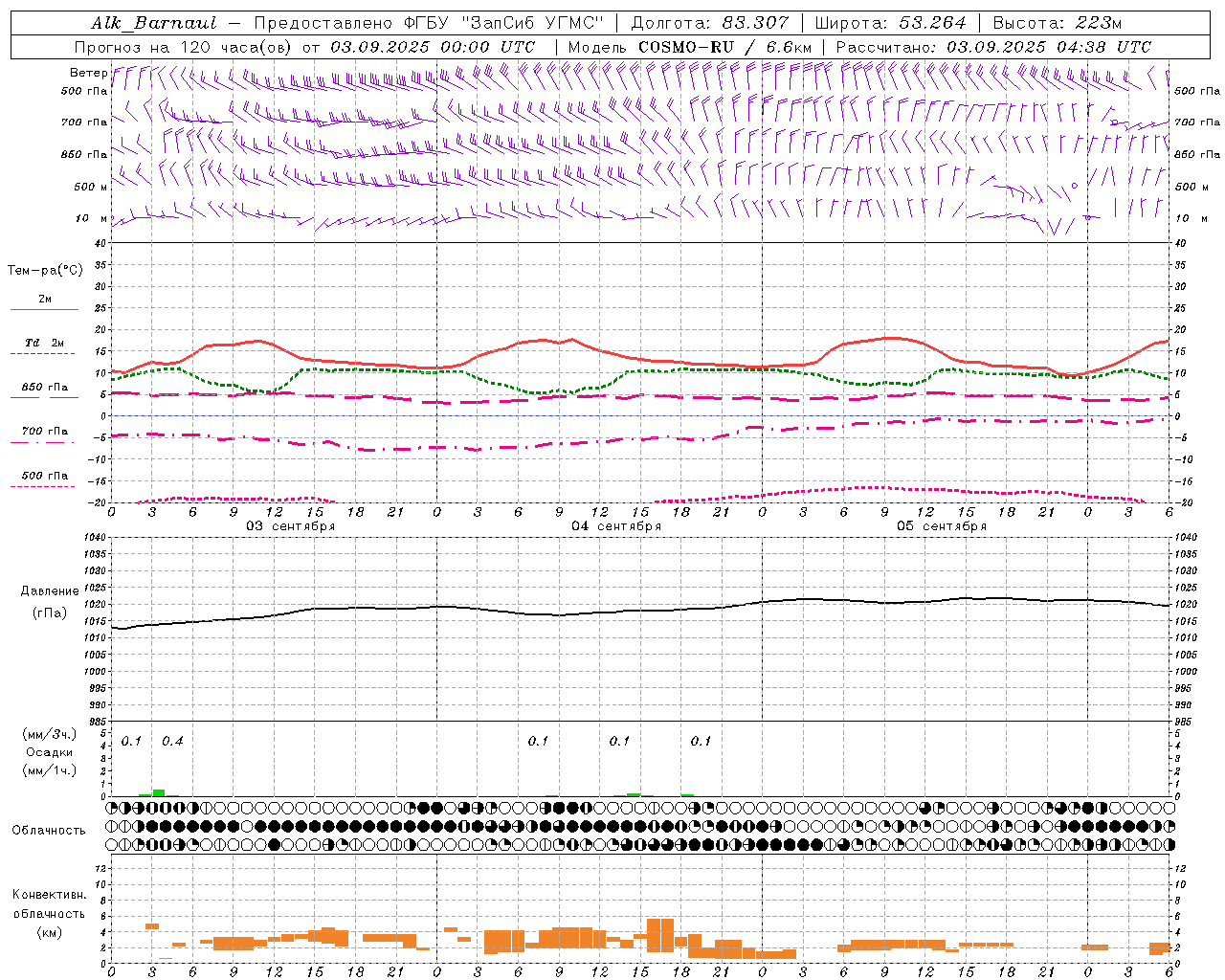
Task: Click the '(гПа)' pressure unit label
Action: (x=50, y=613)
